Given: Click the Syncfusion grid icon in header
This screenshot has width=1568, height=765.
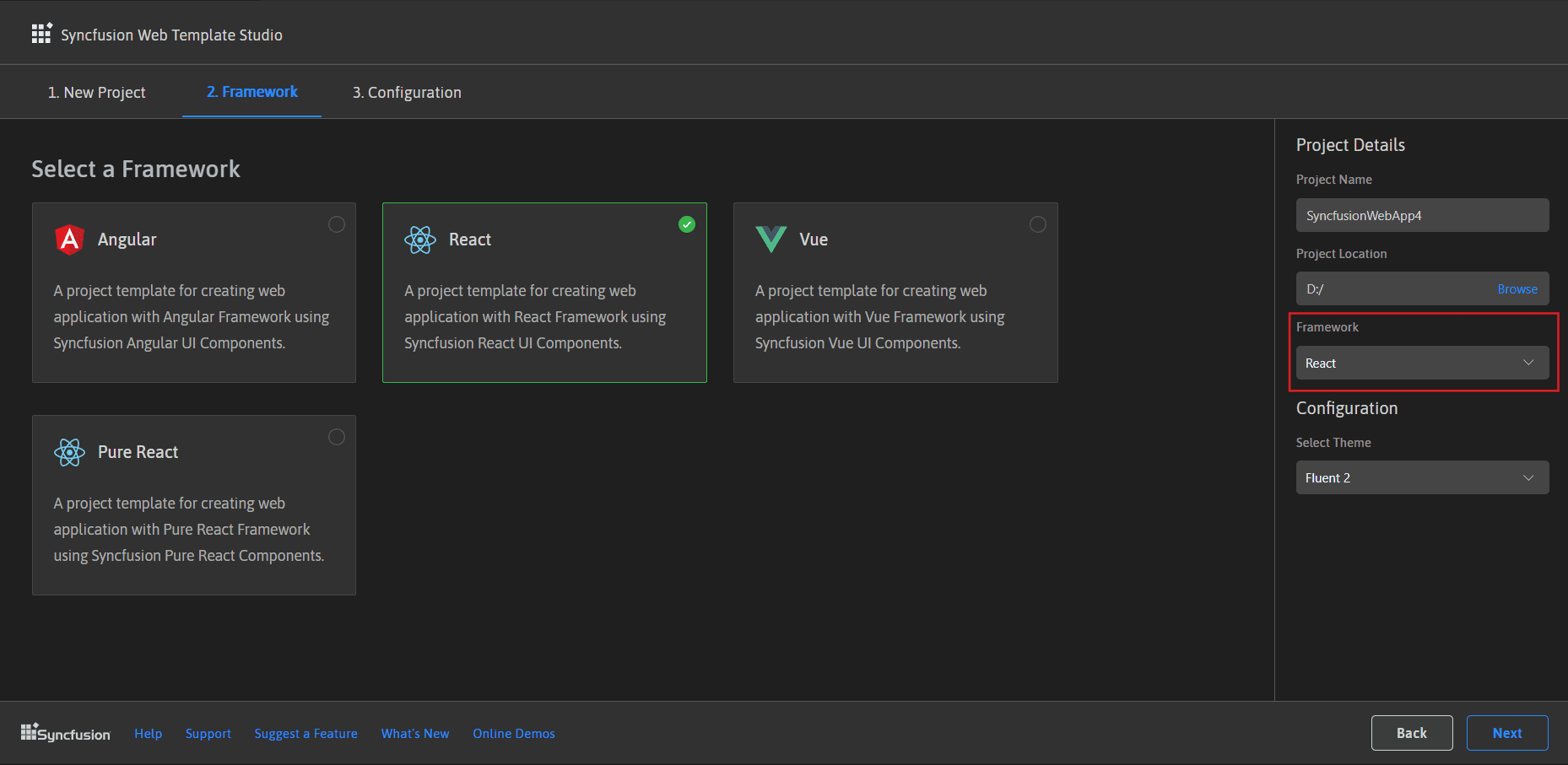Looking at the screenshot, I should point(41,34).
